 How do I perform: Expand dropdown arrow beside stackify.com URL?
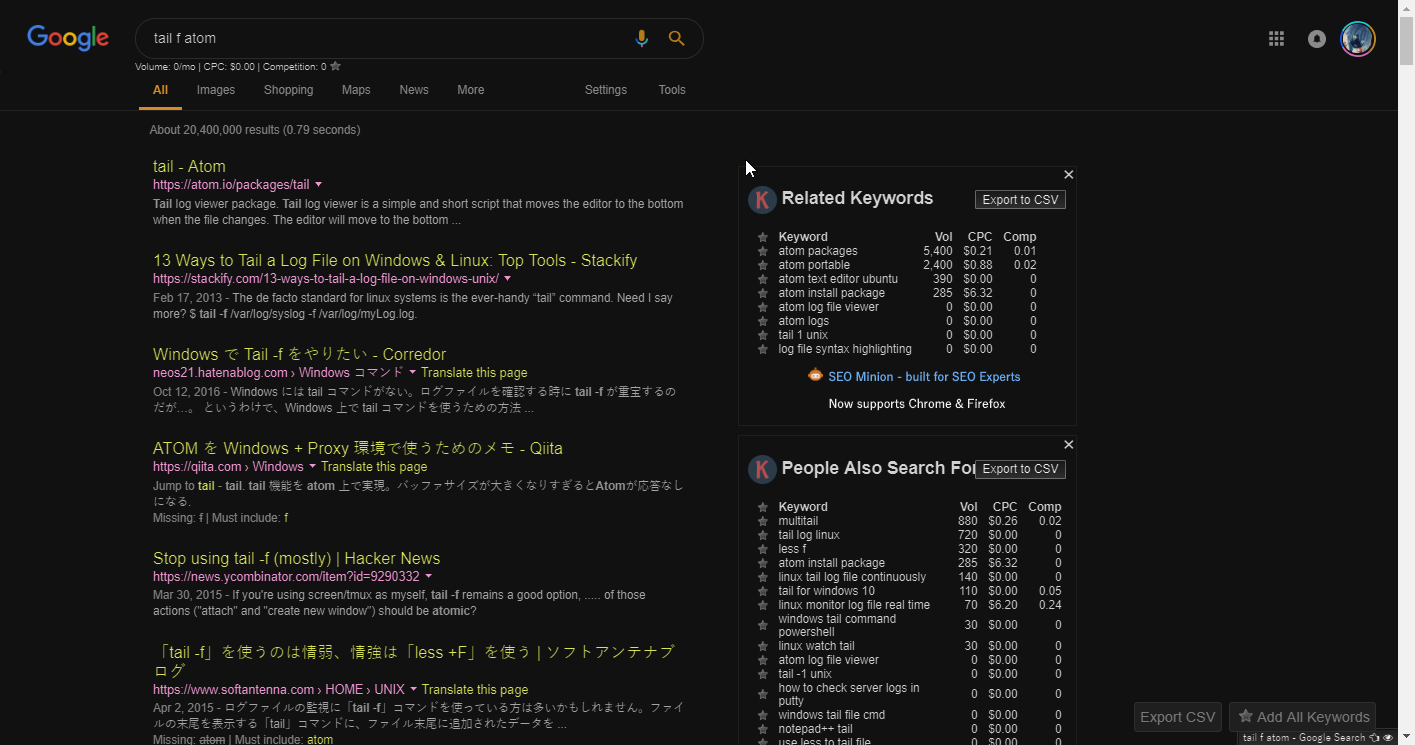(x=508, y=279)
